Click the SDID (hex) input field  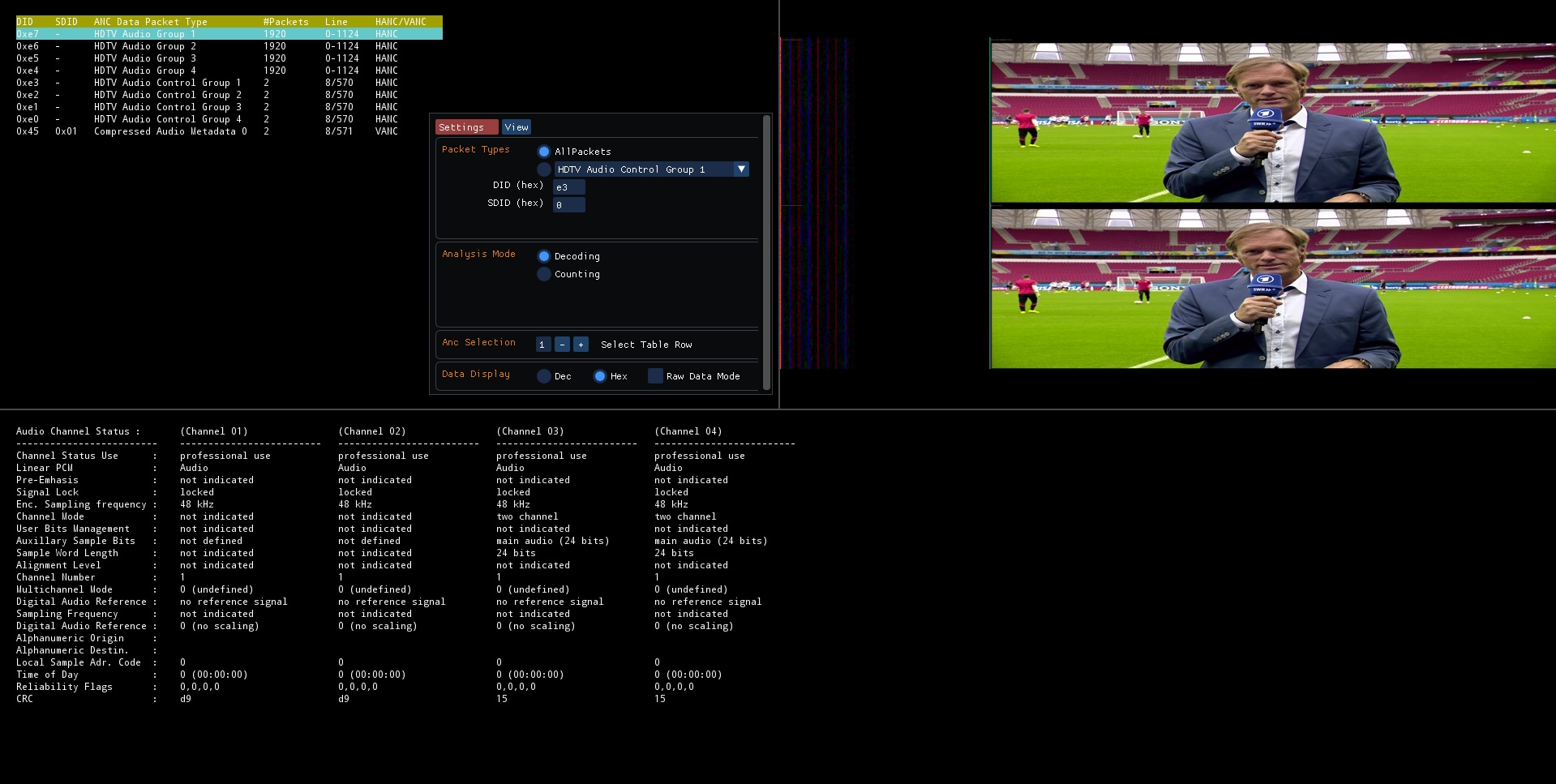568,205
